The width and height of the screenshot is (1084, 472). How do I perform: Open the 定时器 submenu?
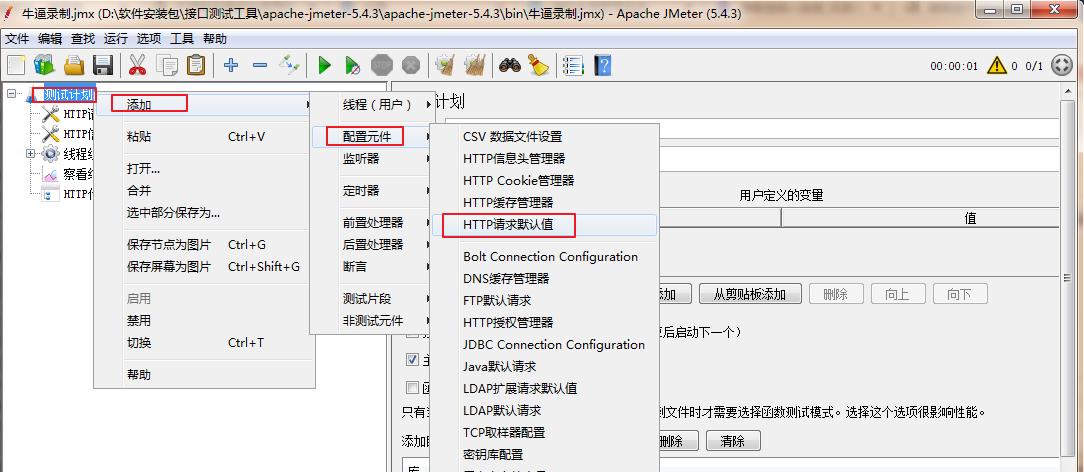tap(371, 191)
